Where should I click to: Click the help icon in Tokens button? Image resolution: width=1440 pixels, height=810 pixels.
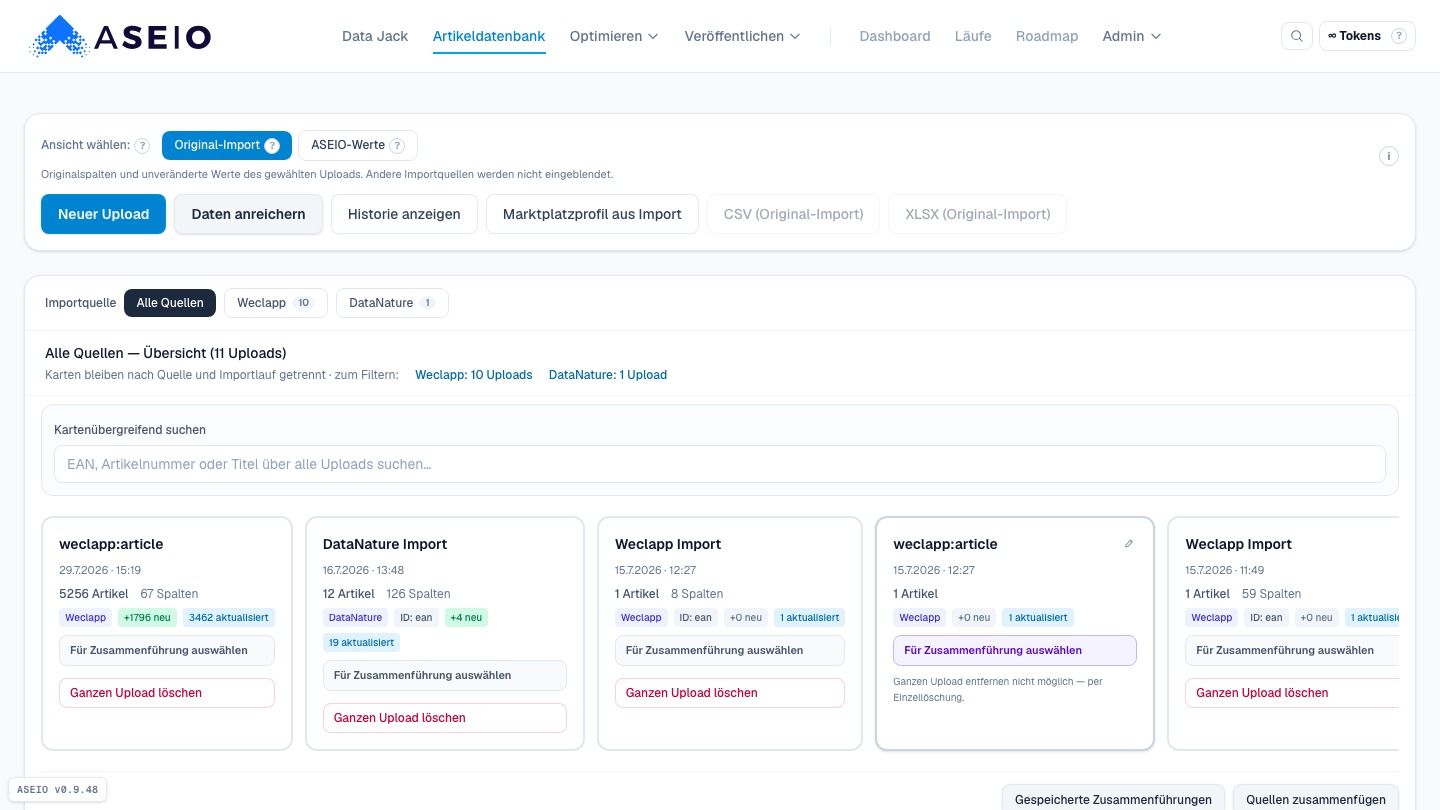1399,36
